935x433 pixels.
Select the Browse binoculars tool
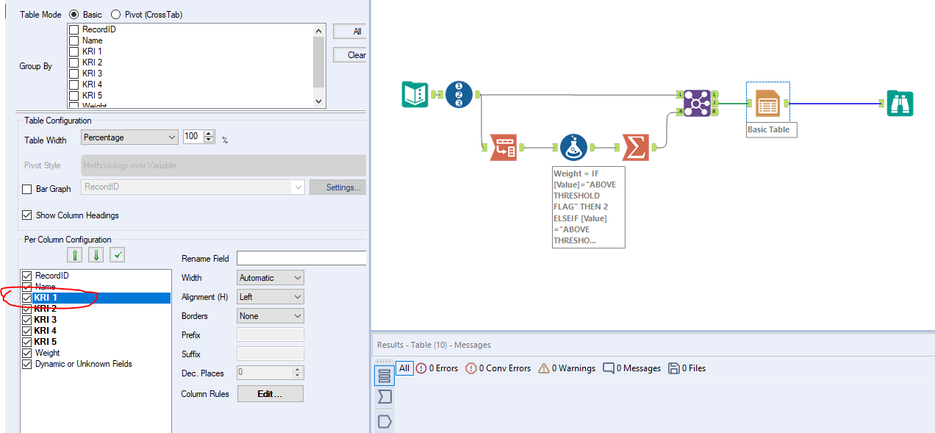click(900, 103)
